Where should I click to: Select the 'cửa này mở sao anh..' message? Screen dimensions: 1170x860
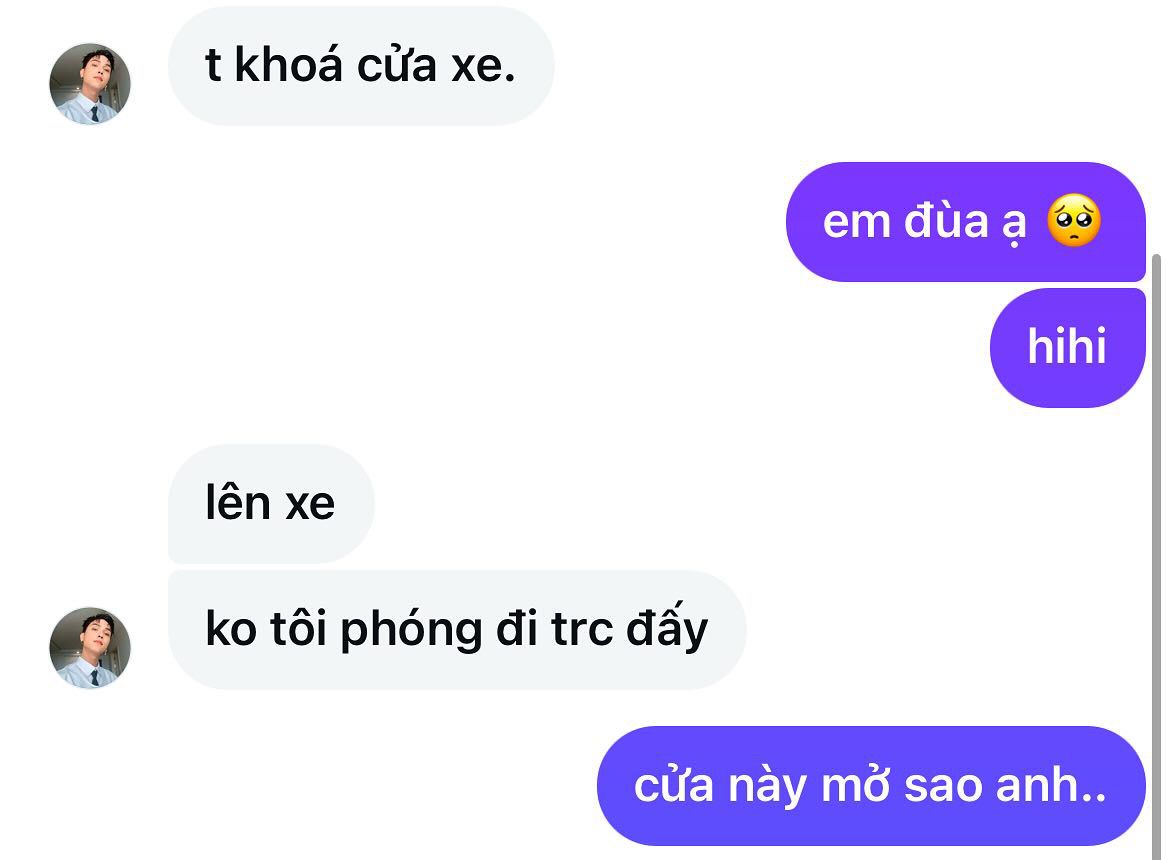pos(871,786)
